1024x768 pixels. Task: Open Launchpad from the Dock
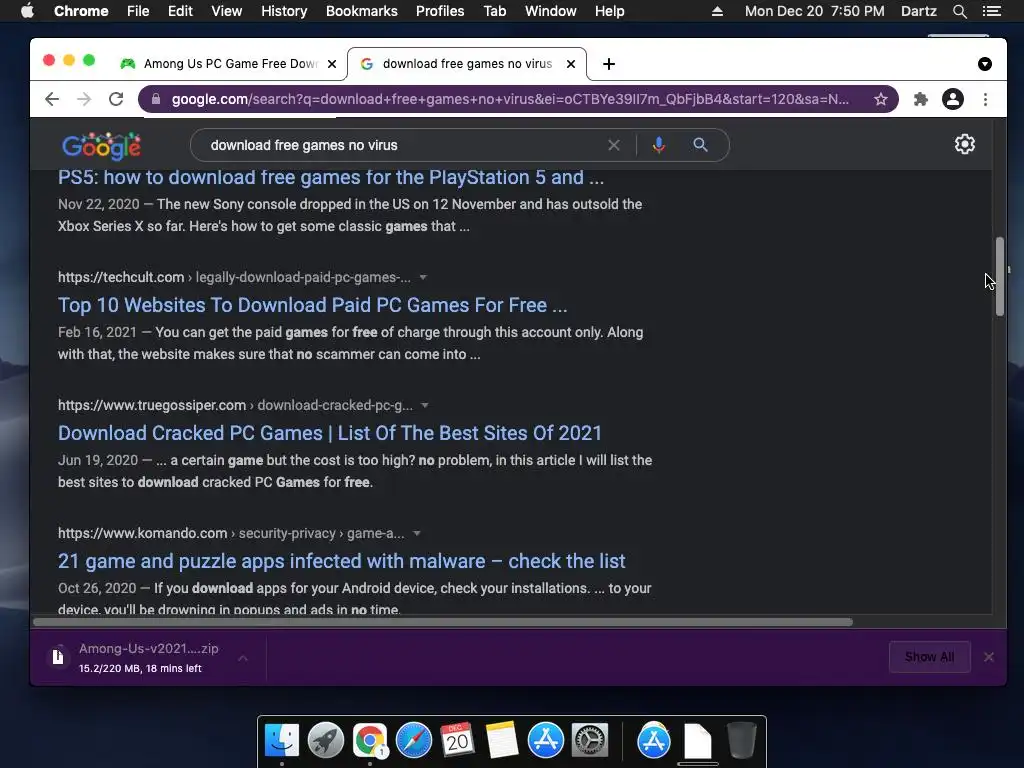(326, 741)
